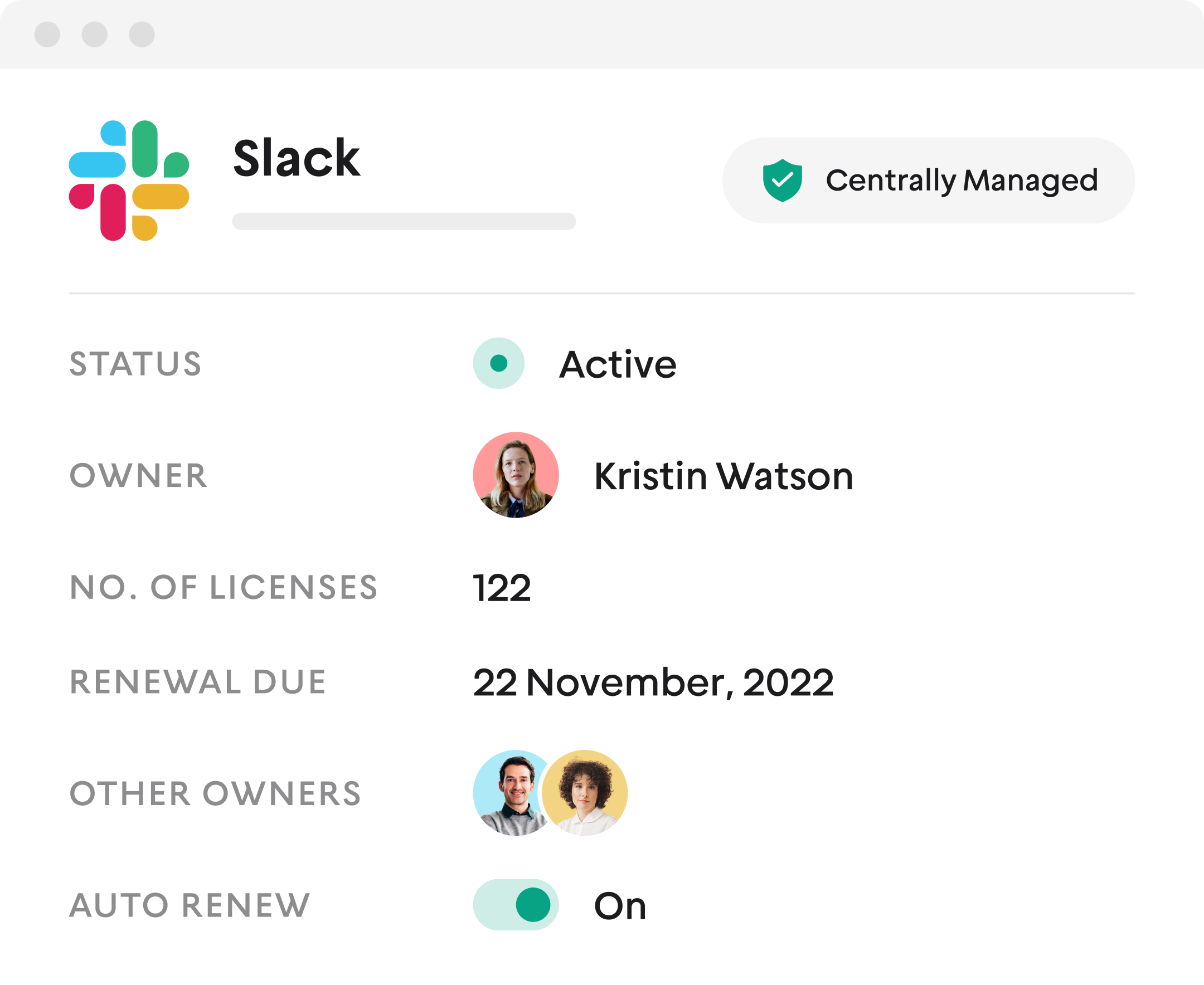Click Kristin Watson's avatar photo
Viewport: 1204px width, 985px height.
pyautogui.click(x=516, y=475)
